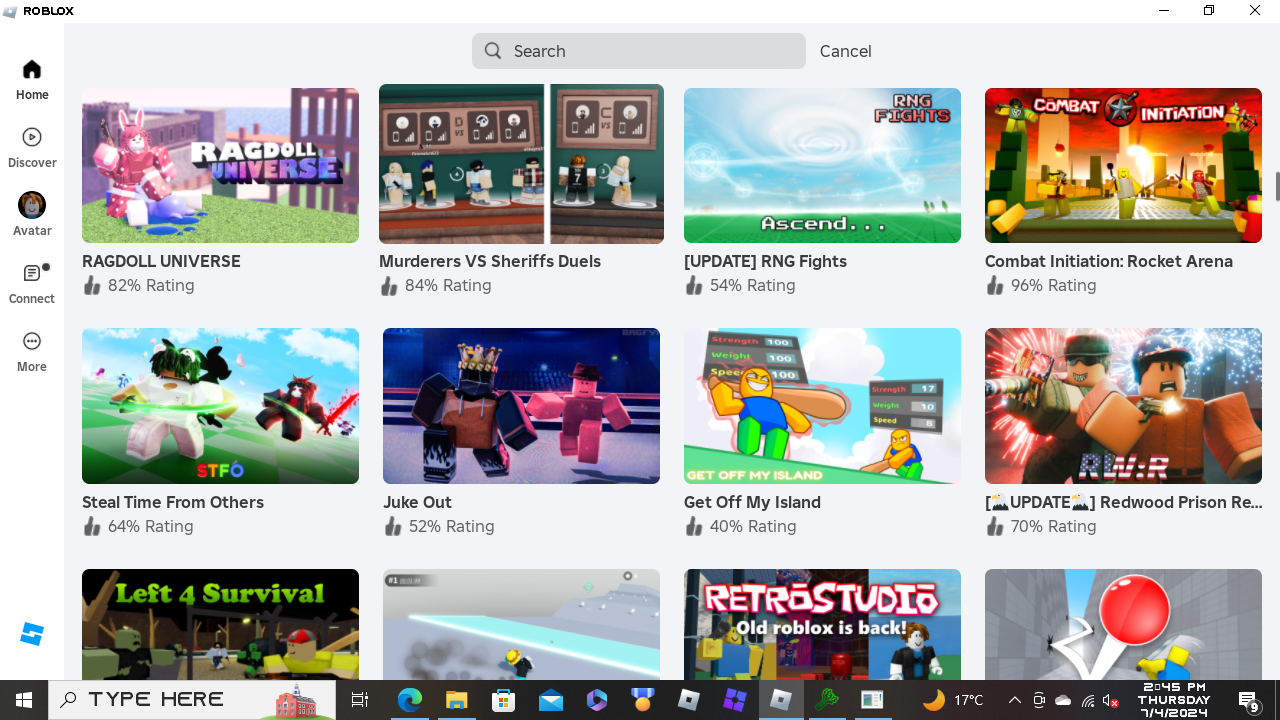Image resolution: width=1280 pixels, height=720 pixels.
Task: Open Task View from taskbar
Action: [x=361, y=700]
